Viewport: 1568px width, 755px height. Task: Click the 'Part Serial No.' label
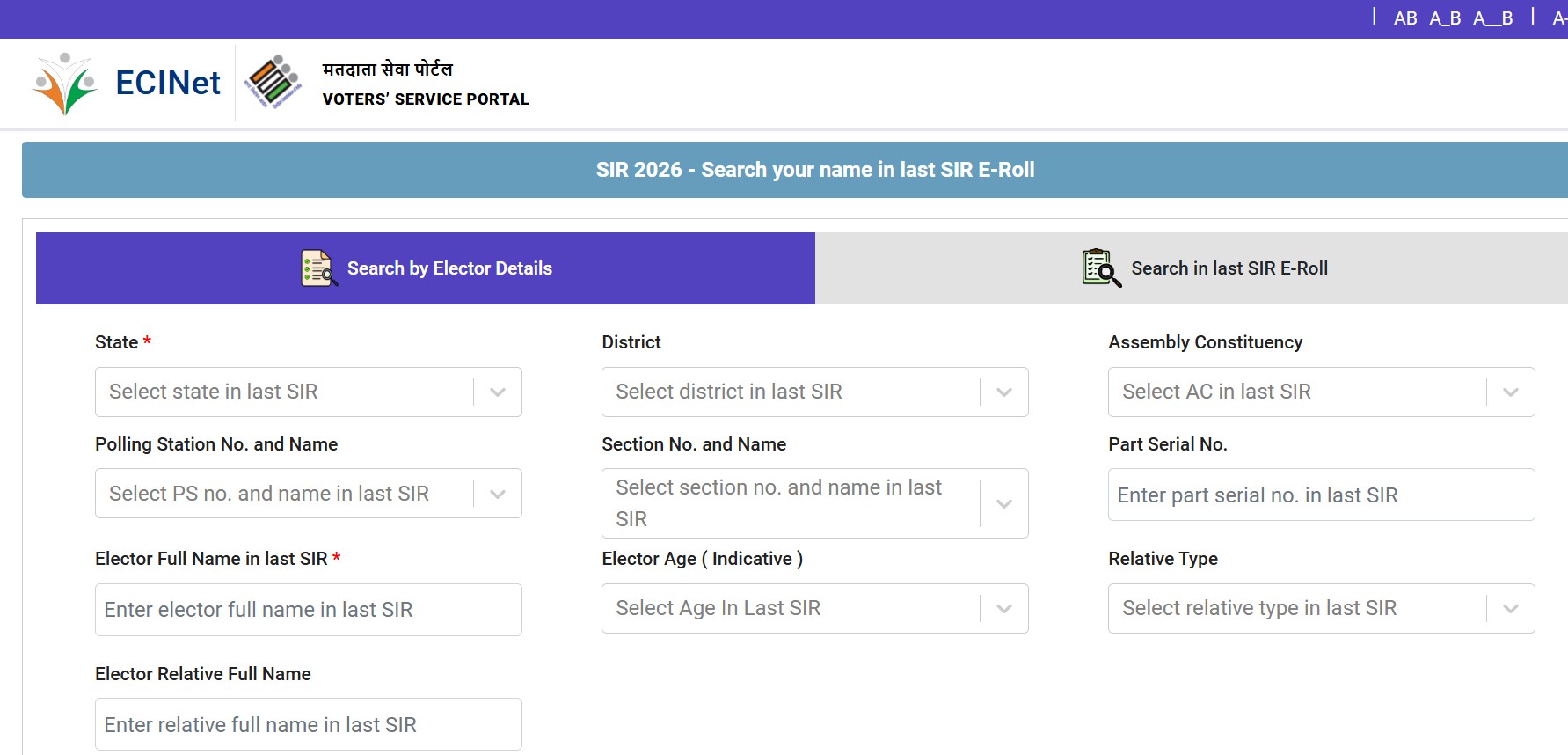(x=1168, y=444)
